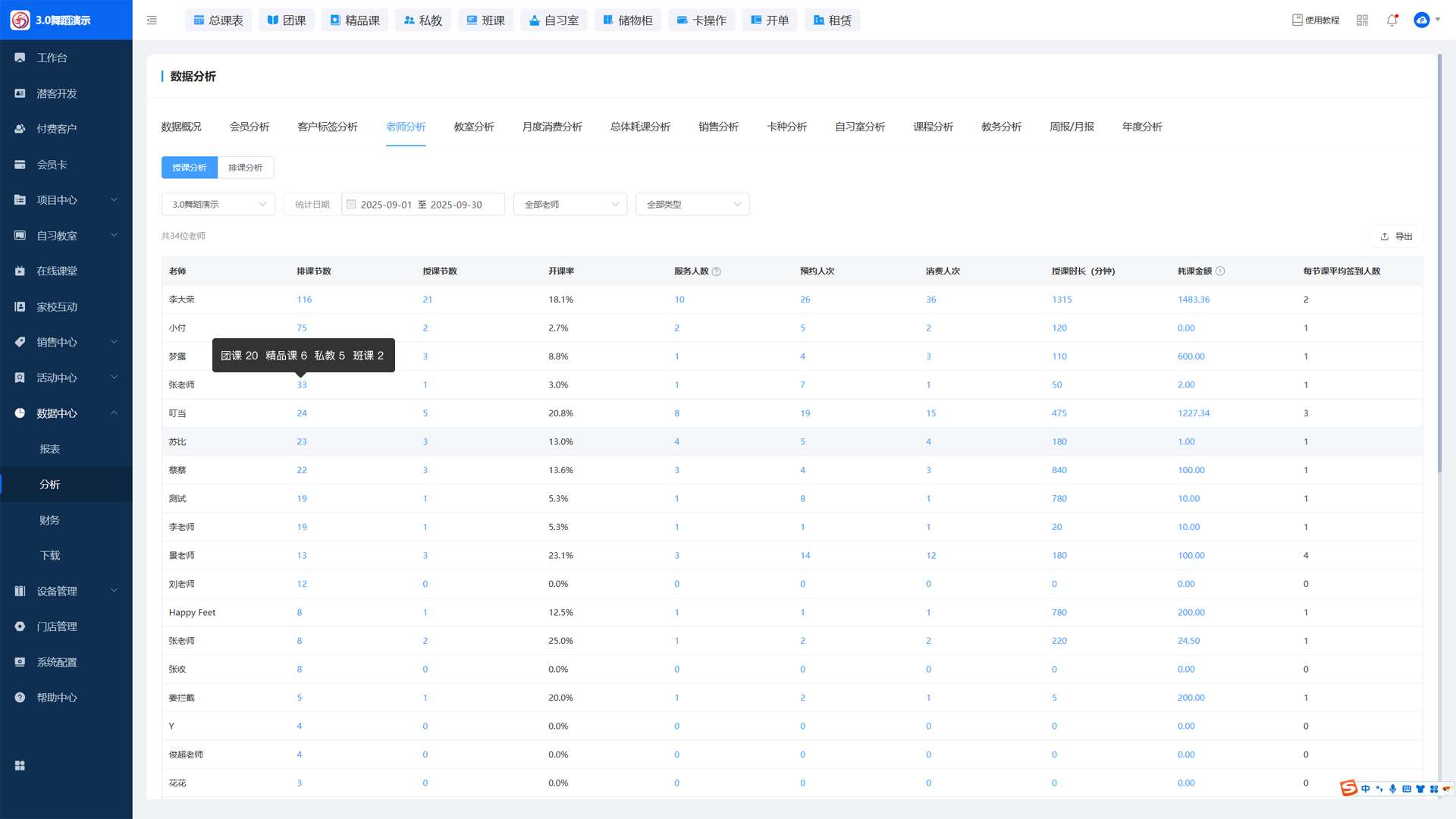This screenshot has height=819, width=1456.
Task: Click 李大荣's 排课节数 value 116
Action: 304,300
